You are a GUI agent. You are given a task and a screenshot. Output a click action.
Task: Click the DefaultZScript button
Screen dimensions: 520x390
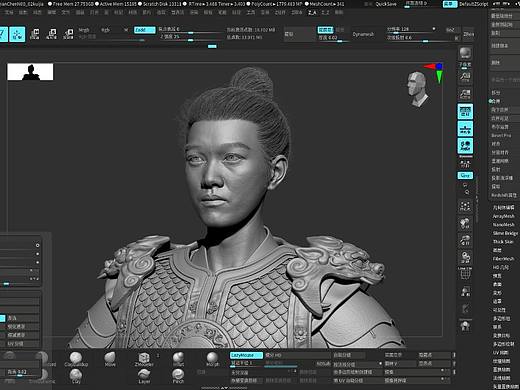[474, 4]
